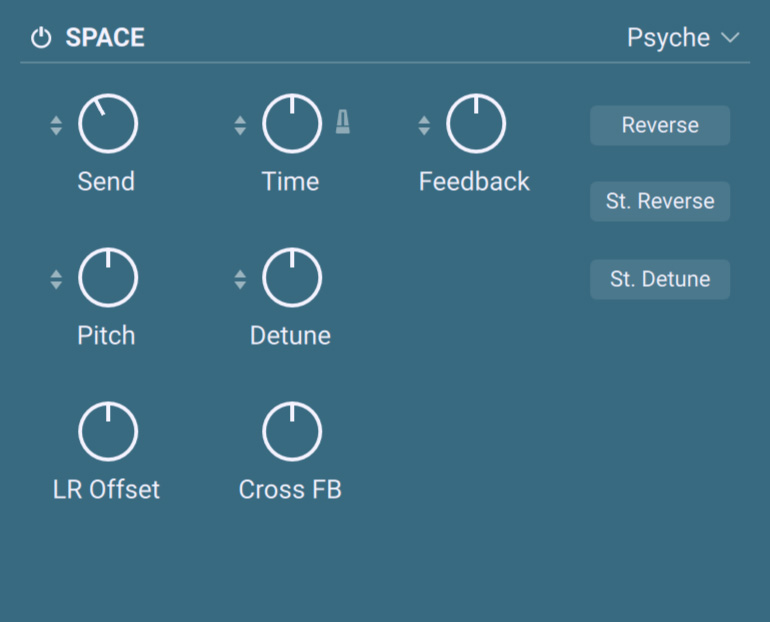770x622 pixels.
Task: Click the modulation arrows next to Time
Action: coord(240,125)
